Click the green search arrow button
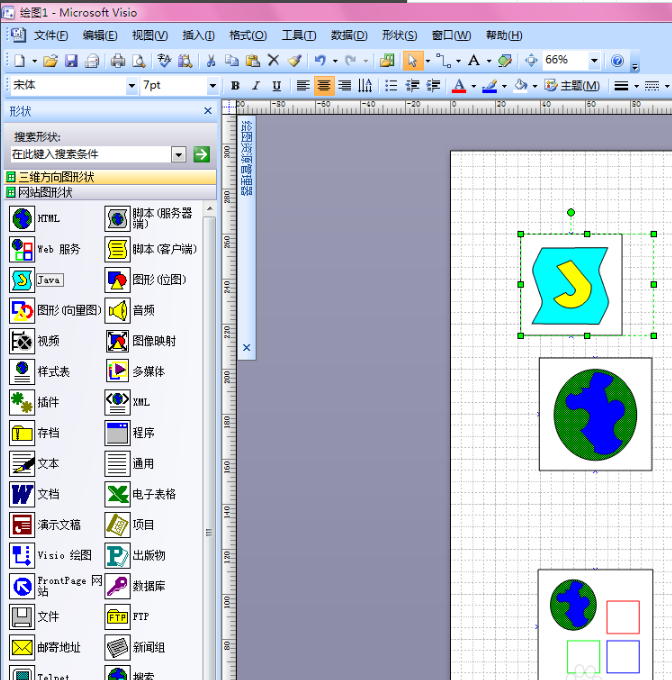 coord(201,154)
